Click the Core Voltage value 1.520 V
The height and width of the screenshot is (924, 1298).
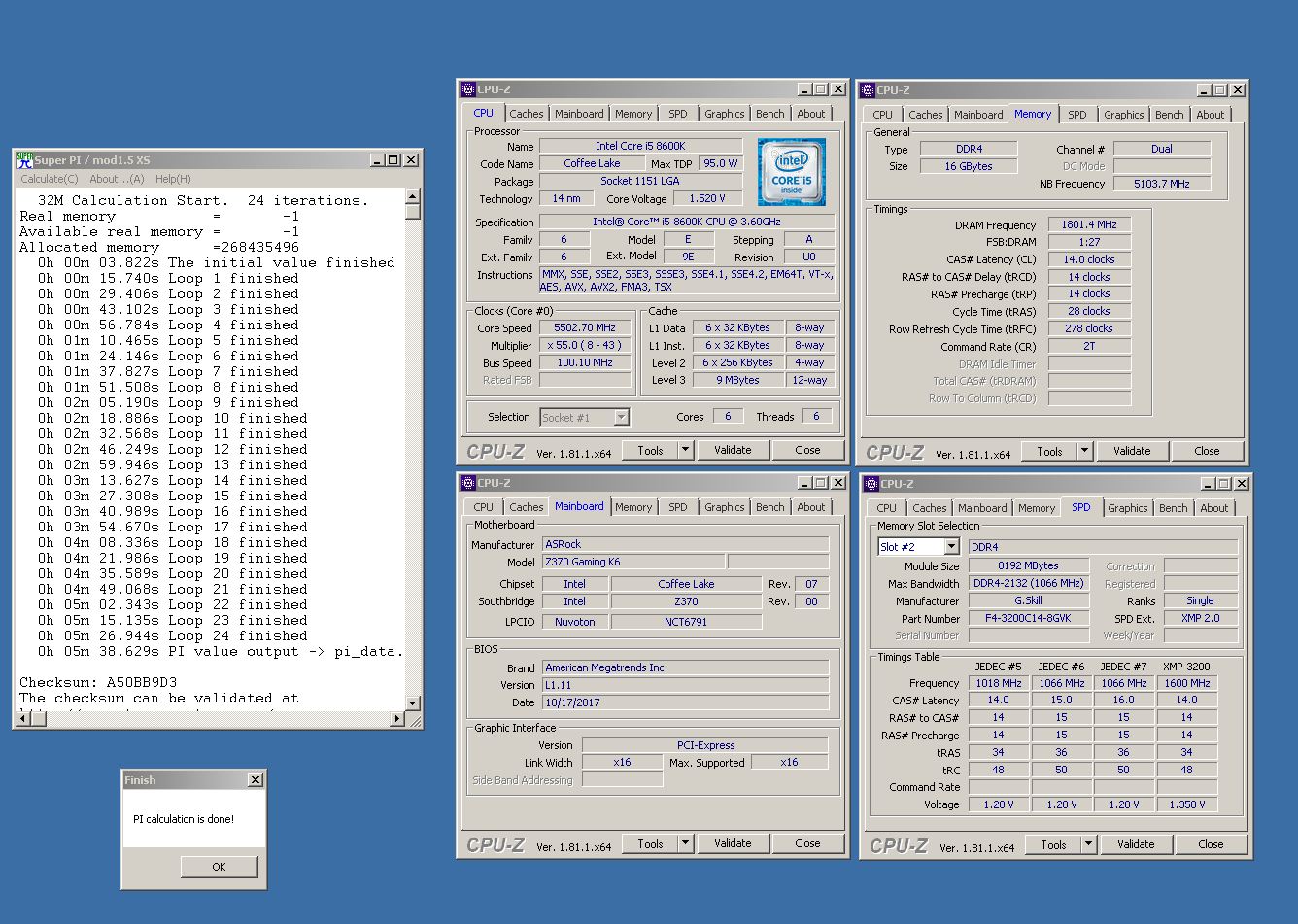pyautogui.click(x=707, y=199)
